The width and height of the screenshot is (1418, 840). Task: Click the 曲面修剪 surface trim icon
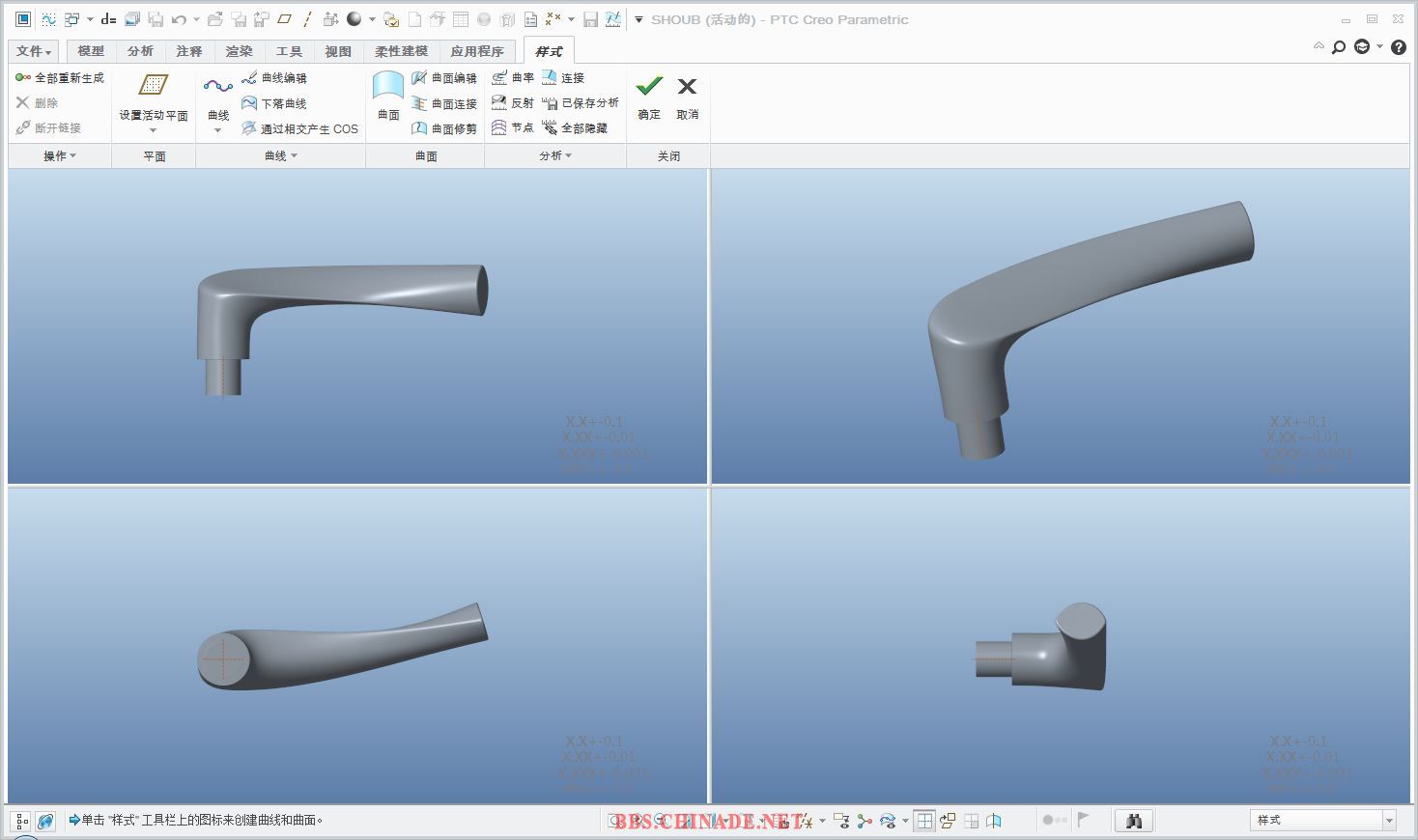pos(419,128)
